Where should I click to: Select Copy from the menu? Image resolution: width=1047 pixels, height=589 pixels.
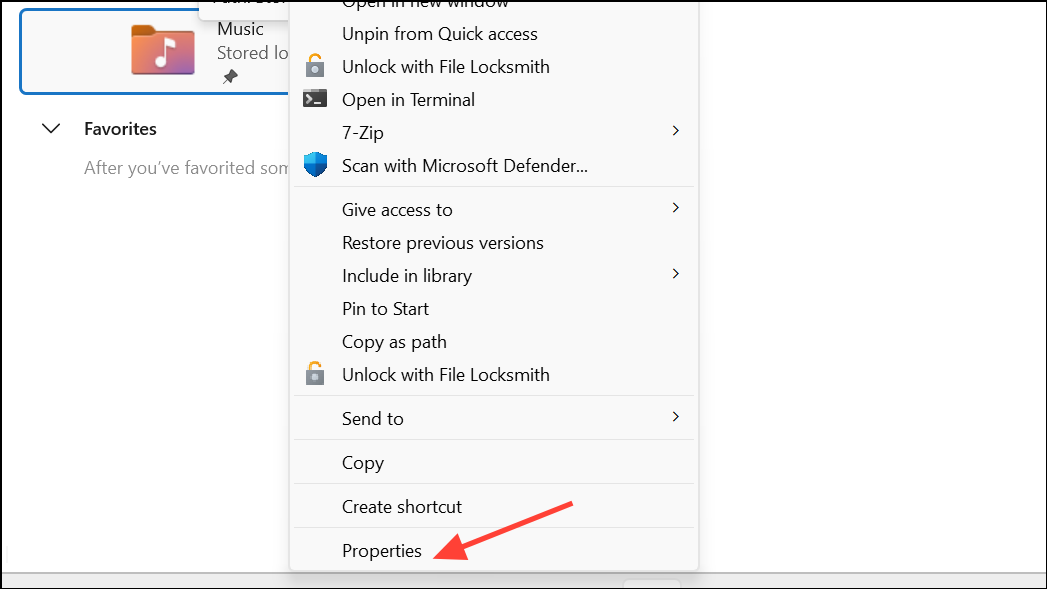pyautogui.click(x=362, y=462)
